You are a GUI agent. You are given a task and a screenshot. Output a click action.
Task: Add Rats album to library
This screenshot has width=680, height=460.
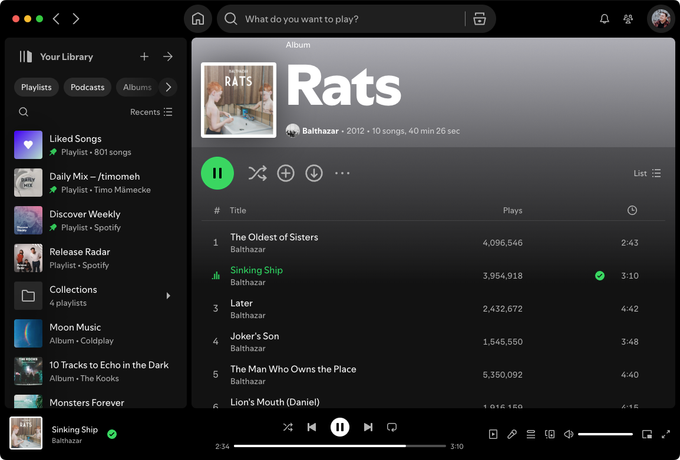(286, 173)
